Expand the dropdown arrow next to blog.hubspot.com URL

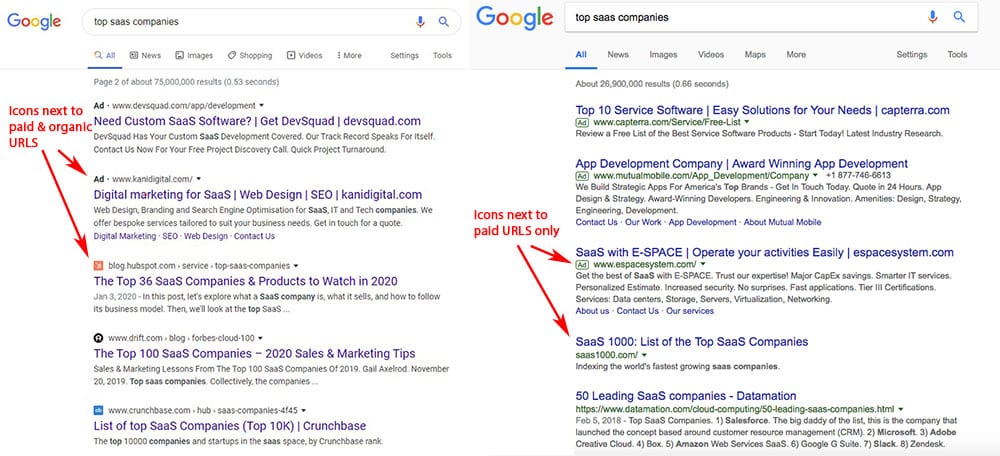(x=296, y=266)
